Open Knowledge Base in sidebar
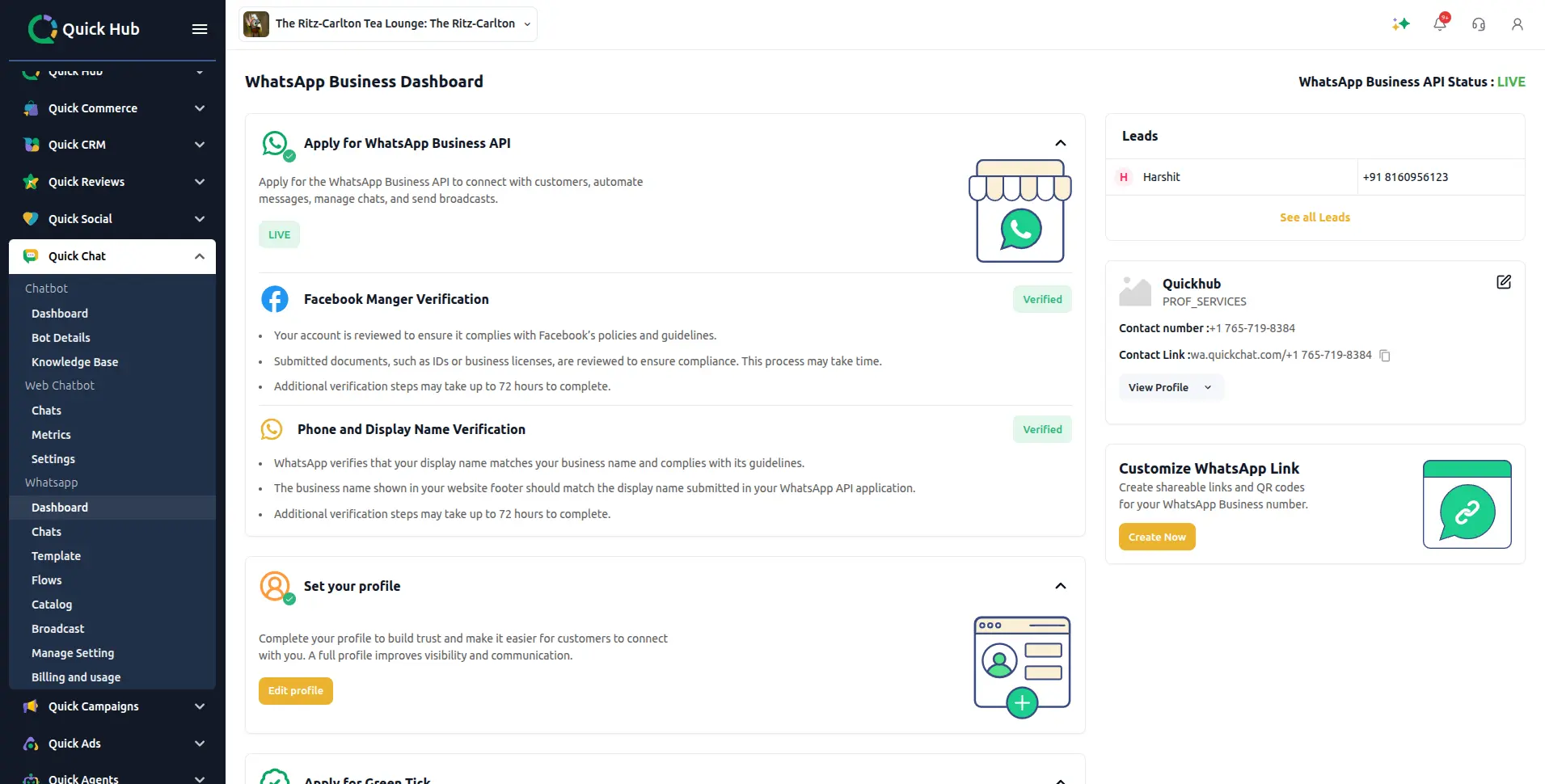The height and width of the screenshot is (784, 1545). [74, 362]
